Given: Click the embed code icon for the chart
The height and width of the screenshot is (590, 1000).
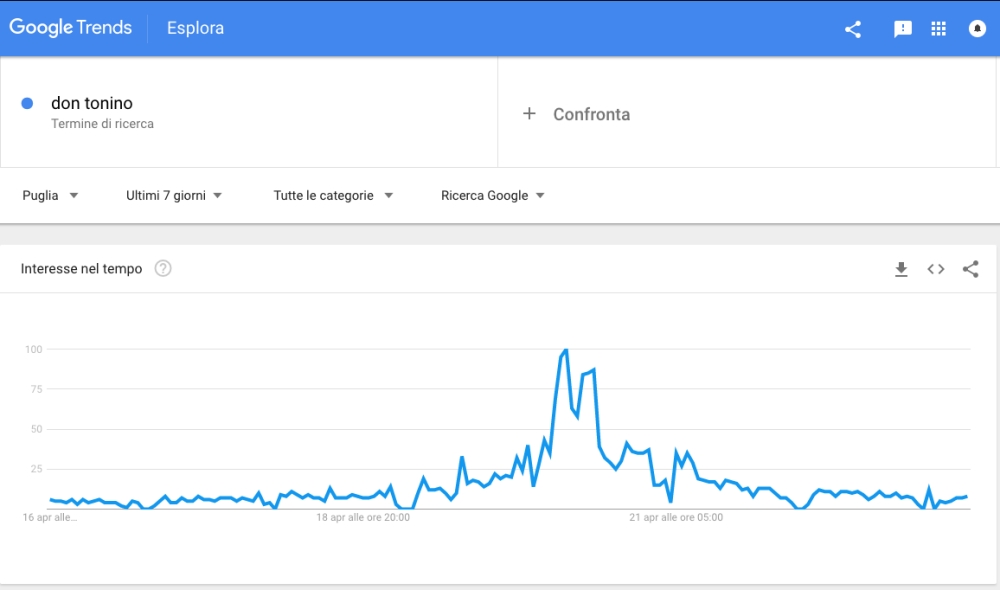Looking at the screenshot, I should [936, 269].
